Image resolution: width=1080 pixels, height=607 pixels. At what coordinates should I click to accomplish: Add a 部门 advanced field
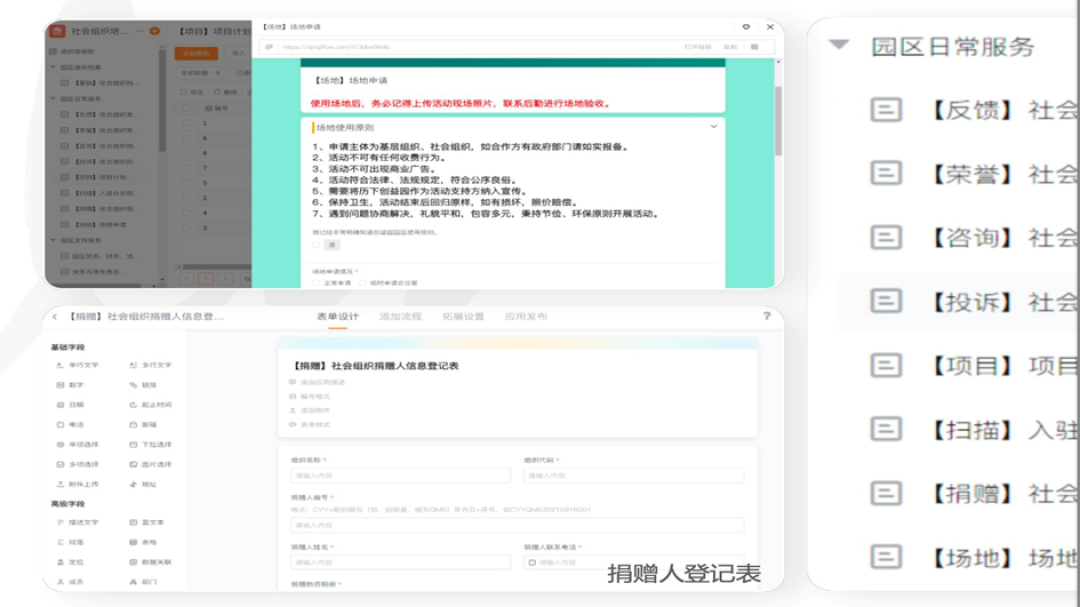(143, 582)
